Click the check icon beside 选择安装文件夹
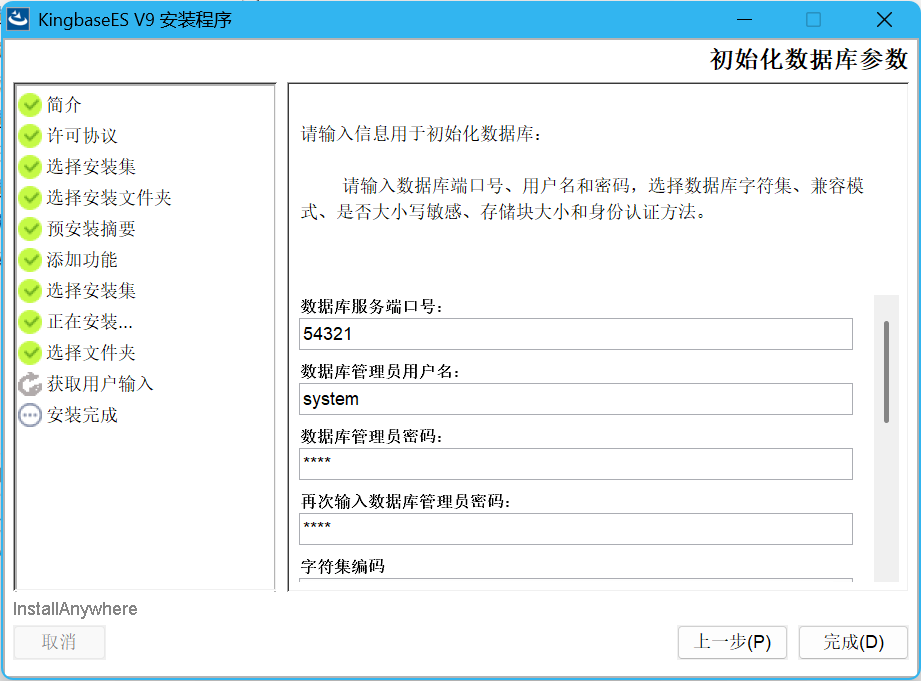 (x=30, y=198)
